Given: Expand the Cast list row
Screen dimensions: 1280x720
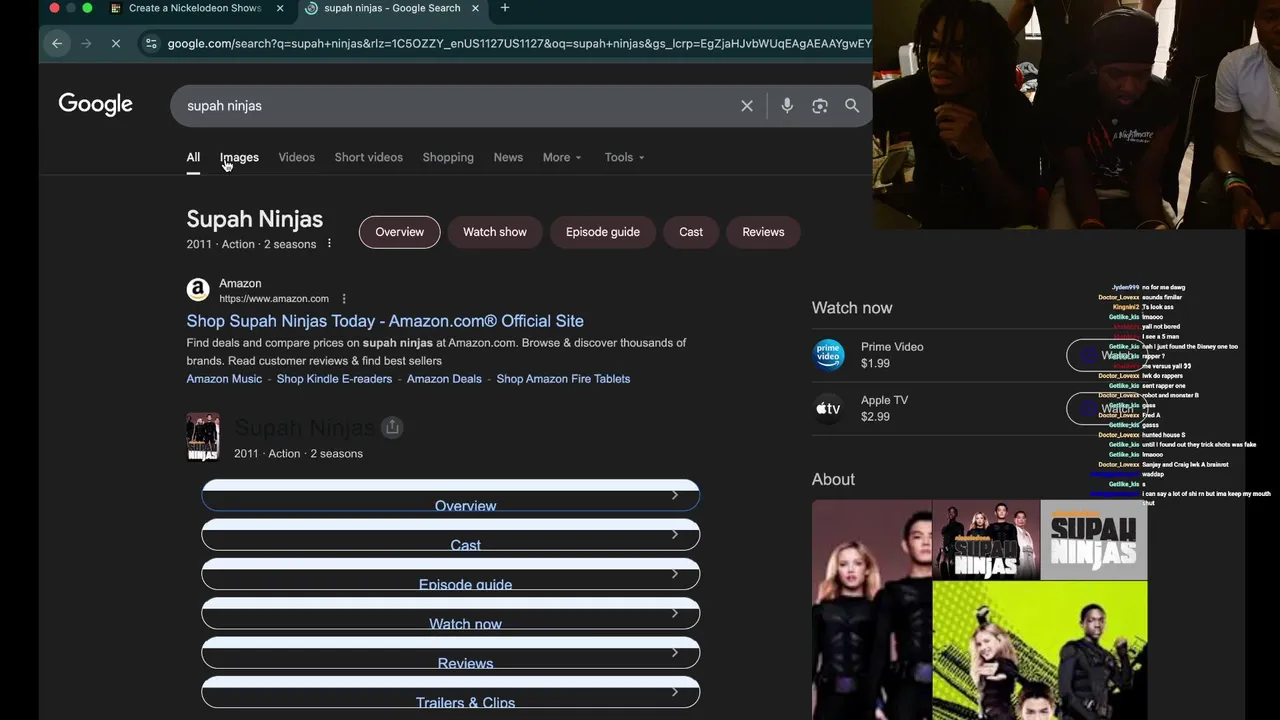Looking at the screenshot, I should [x=451, y=535].
